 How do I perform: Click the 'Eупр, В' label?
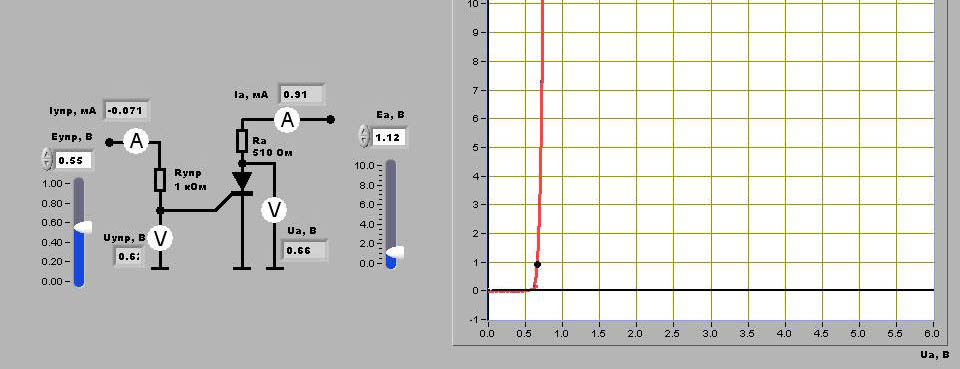click(x=72, y=138)
